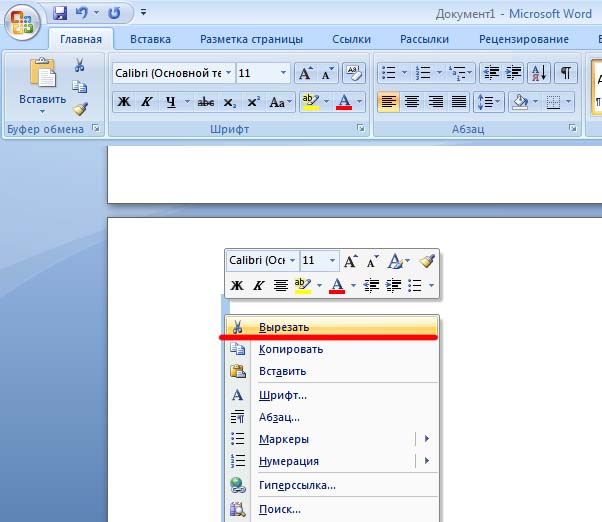
Task: Click ribbon bullets list button
Action: 389,73
